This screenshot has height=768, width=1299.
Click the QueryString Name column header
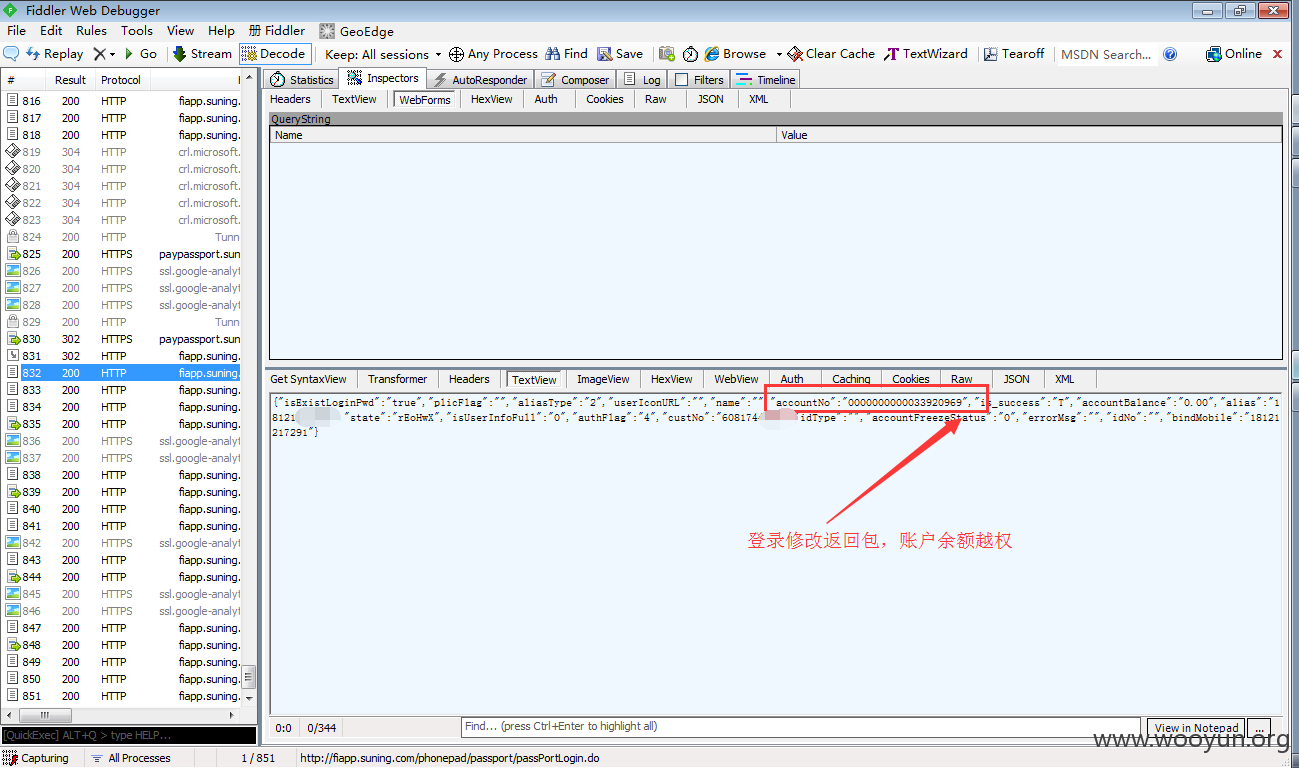coord(523,135)
